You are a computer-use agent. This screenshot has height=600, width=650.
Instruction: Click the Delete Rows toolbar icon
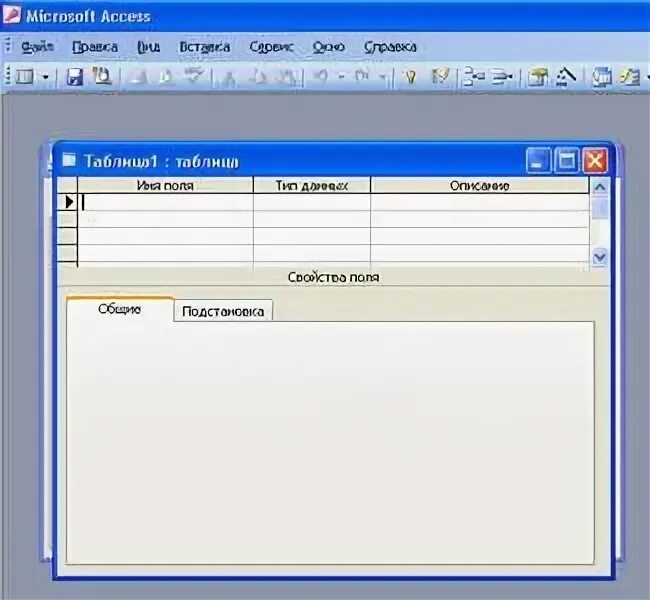coord(502,77)
